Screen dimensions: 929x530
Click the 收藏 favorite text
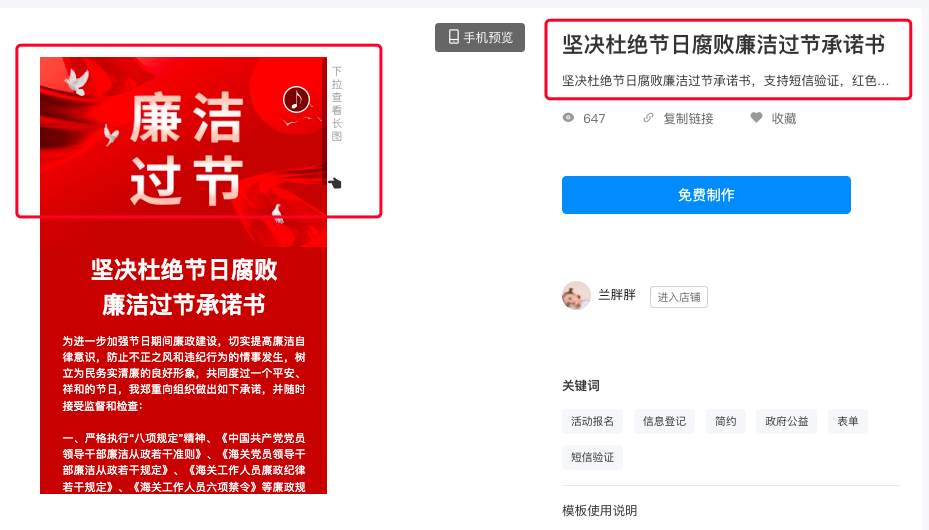click(x=783, y=118)
